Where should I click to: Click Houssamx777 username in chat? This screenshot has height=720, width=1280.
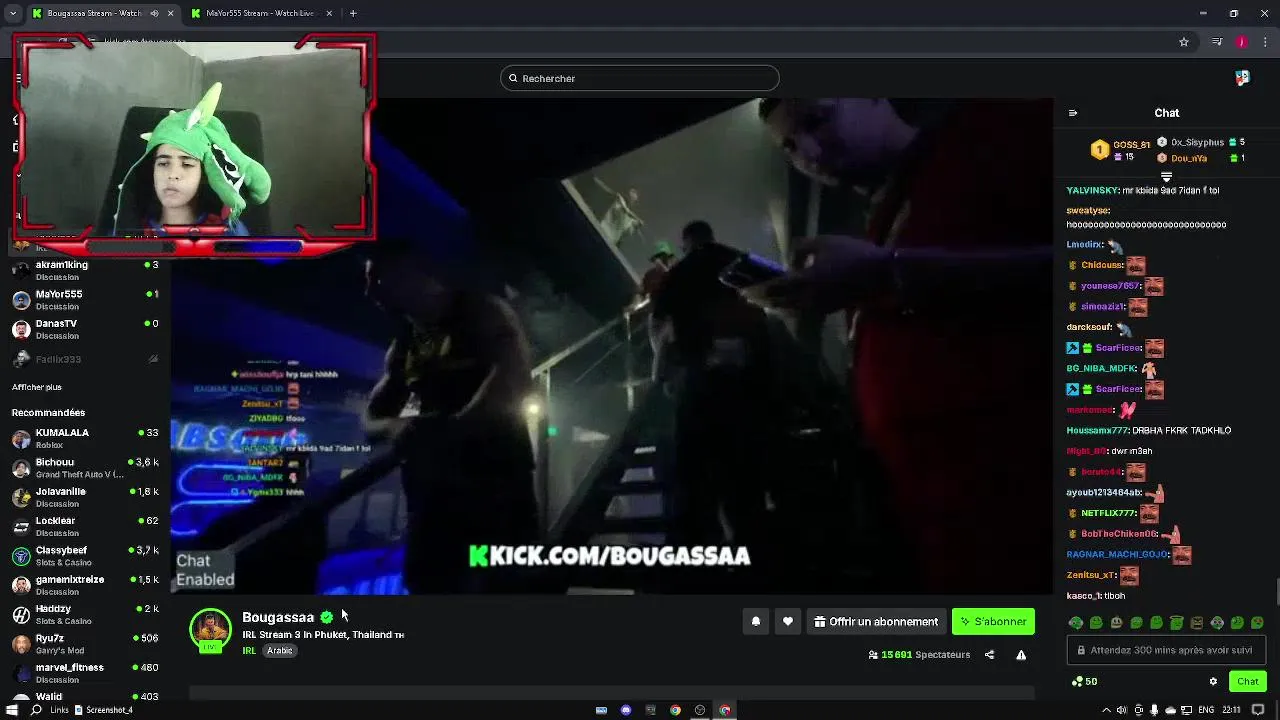(1098, 431)
